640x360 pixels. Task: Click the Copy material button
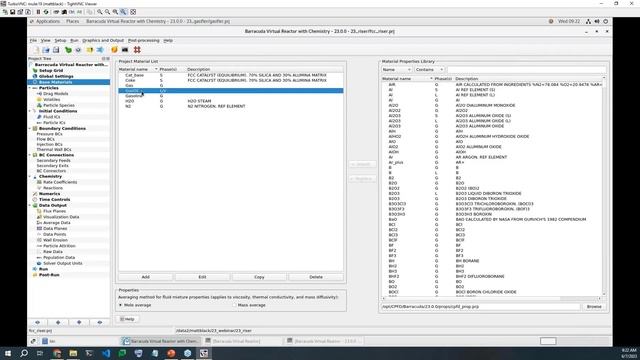(259, 277)
